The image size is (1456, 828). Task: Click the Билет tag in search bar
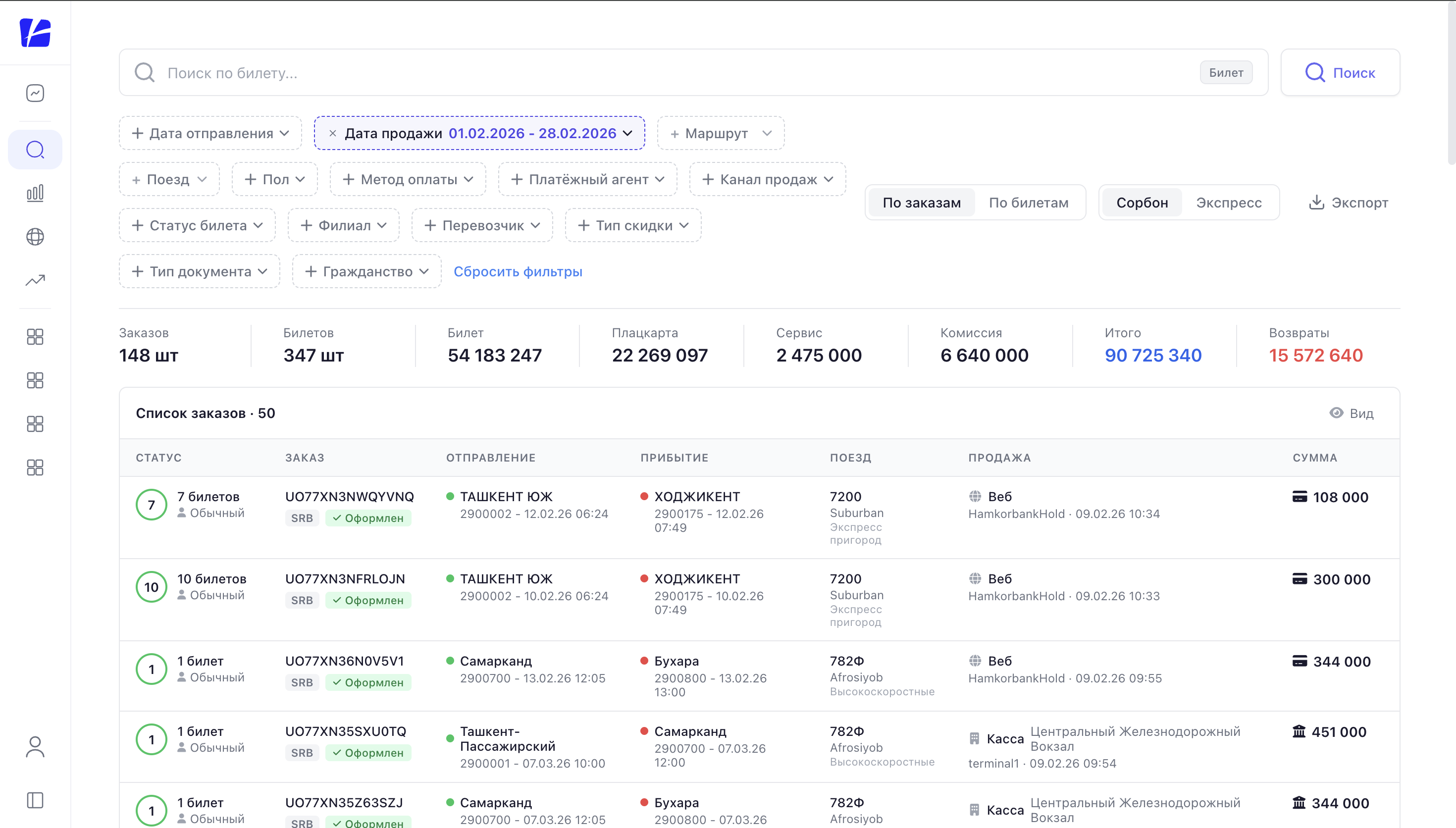point(1226,72)
